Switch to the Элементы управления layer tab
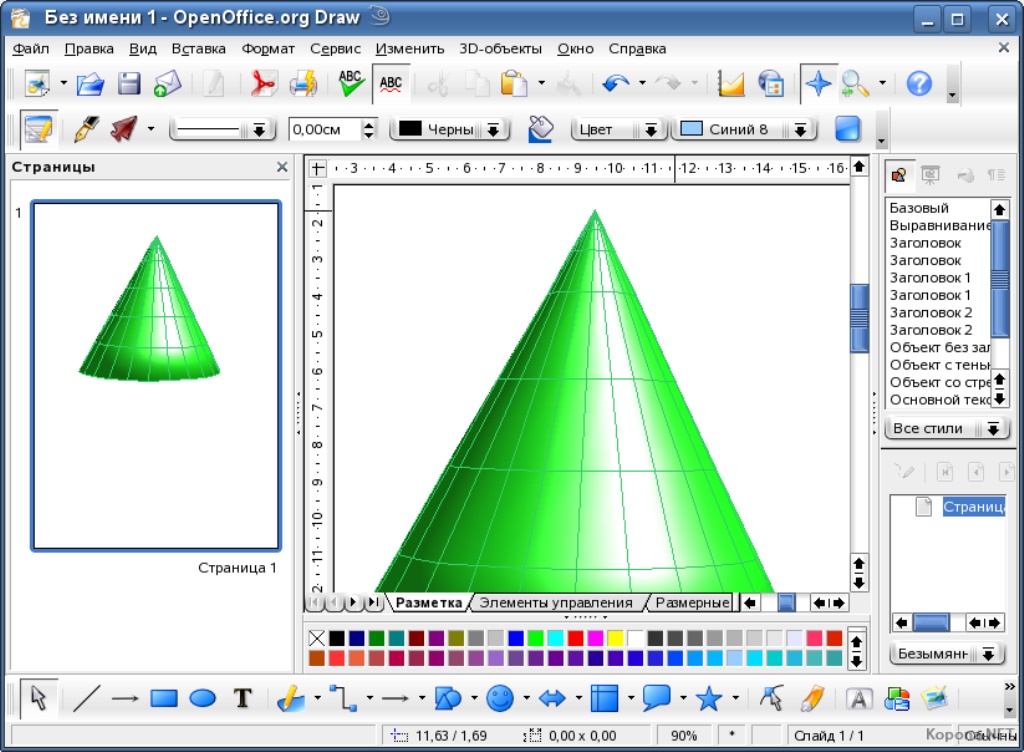The width and height of the screenshot is (1024, 752). pyautogui.click(x=556, y=603)
